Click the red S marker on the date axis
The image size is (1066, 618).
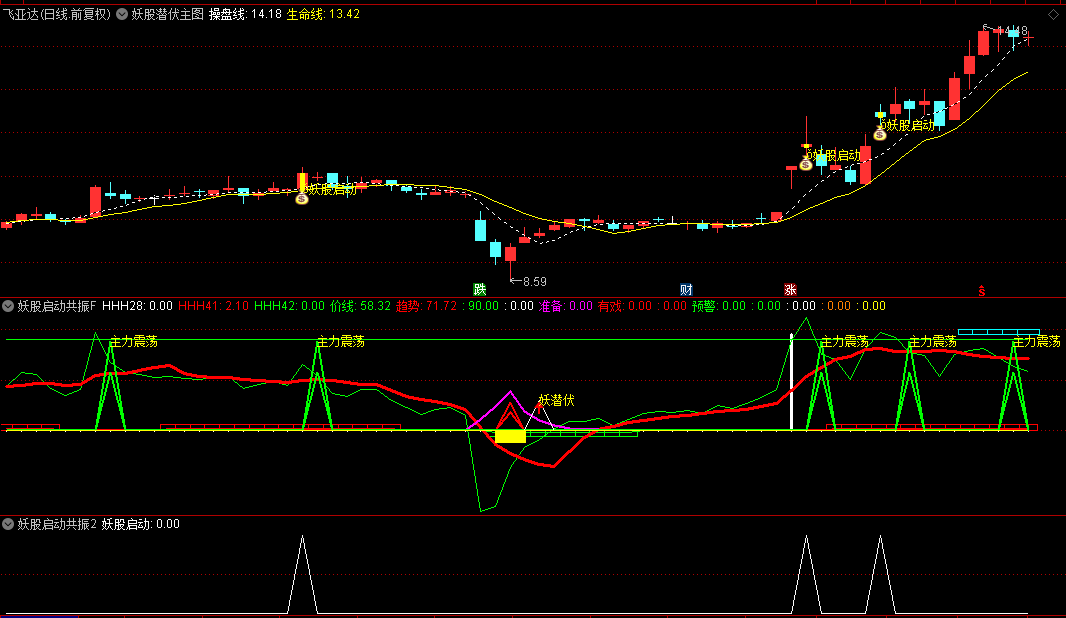[982, 291]
